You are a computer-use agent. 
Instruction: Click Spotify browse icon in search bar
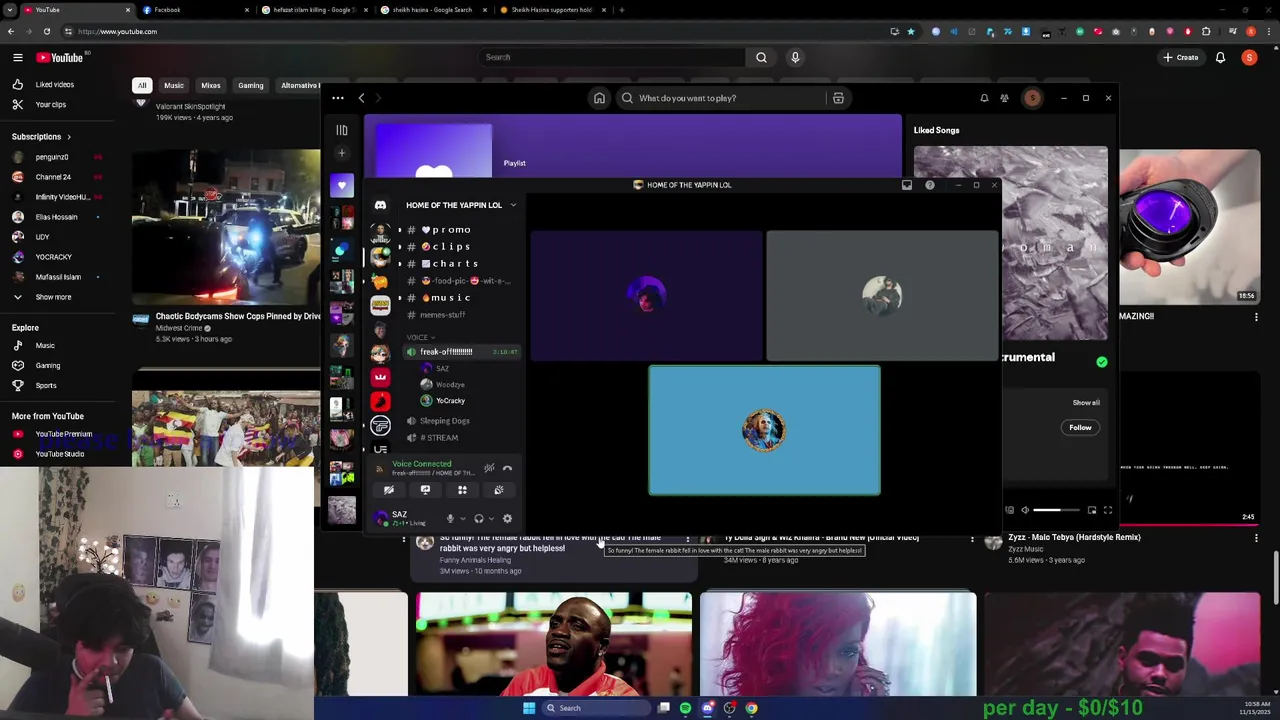pyautogui.click(x=838, y=98)
